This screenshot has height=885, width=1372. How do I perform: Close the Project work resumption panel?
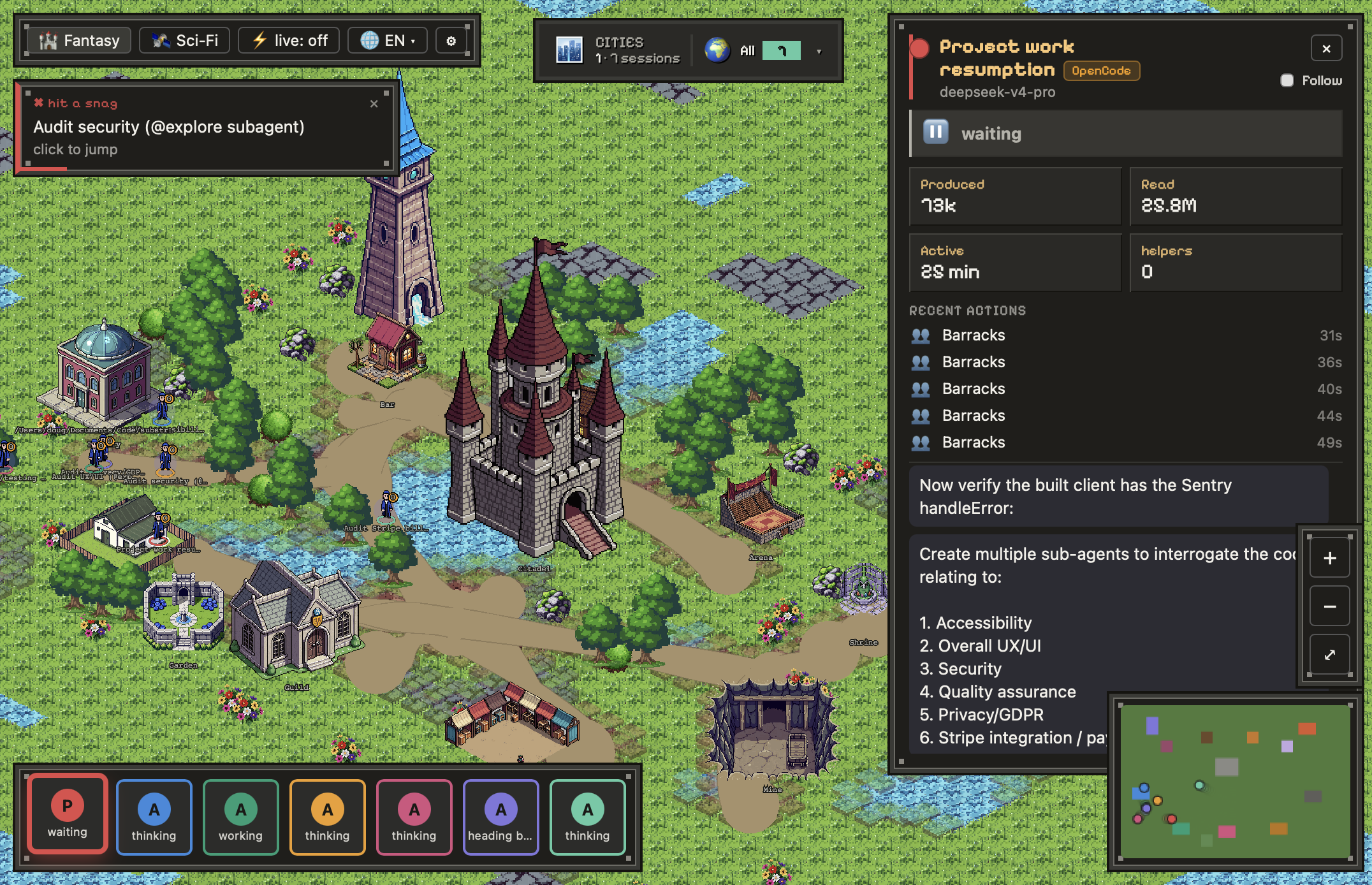tap(1326, 48)
